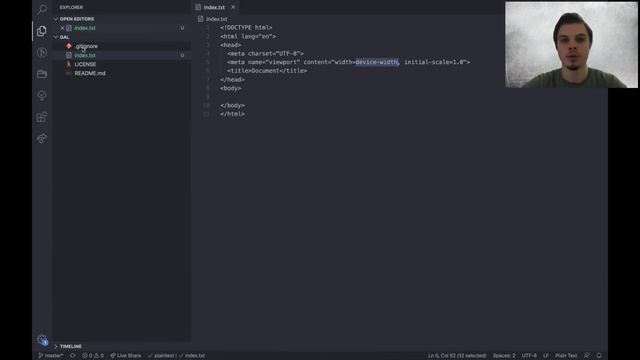Click the Ln 5, Col 52 position indicator
This screenshot has height=360, width=640.
coord(457,356)
